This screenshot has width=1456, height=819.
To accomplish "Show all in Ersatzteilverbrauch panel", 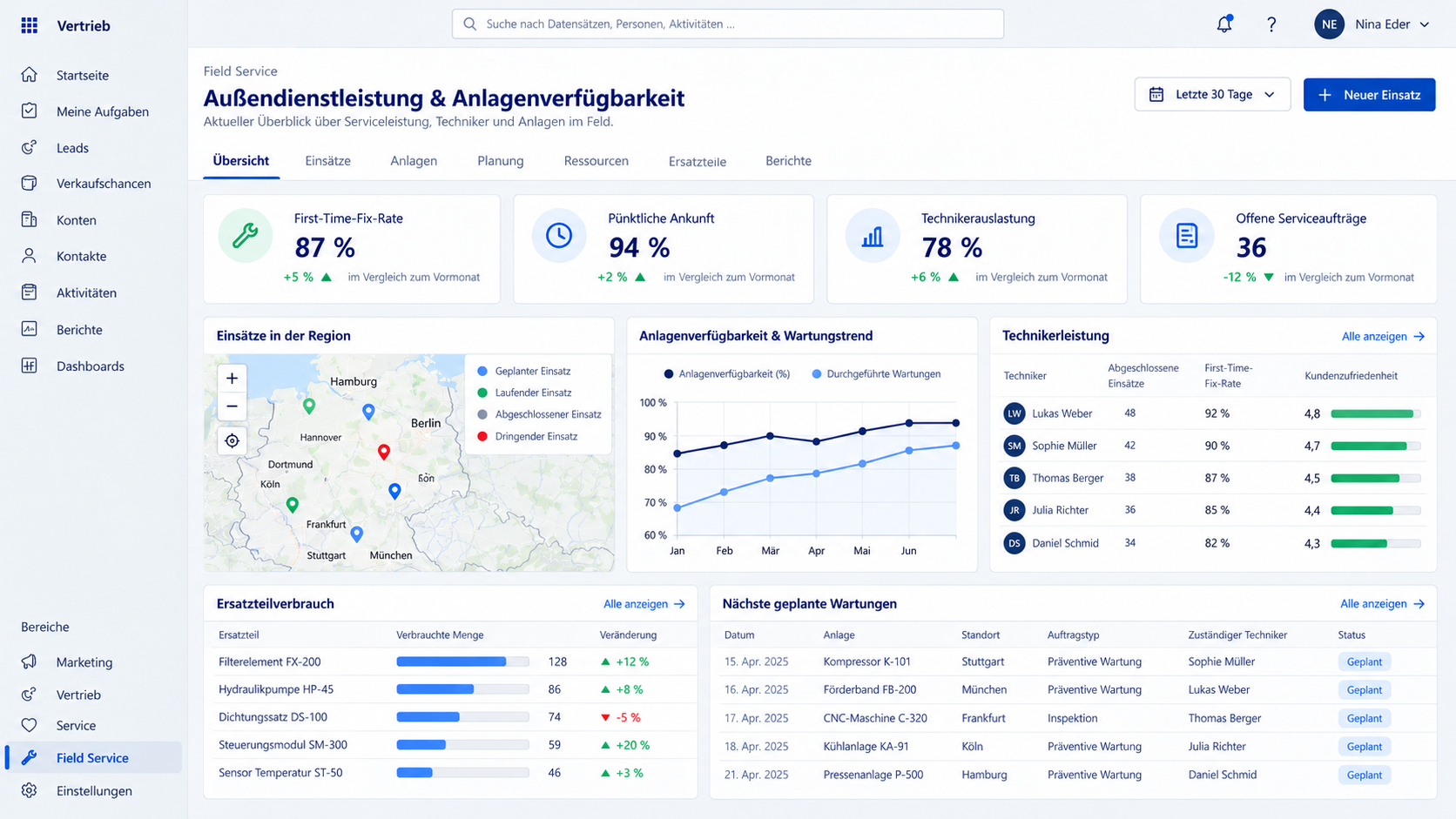I will point(644,604).
